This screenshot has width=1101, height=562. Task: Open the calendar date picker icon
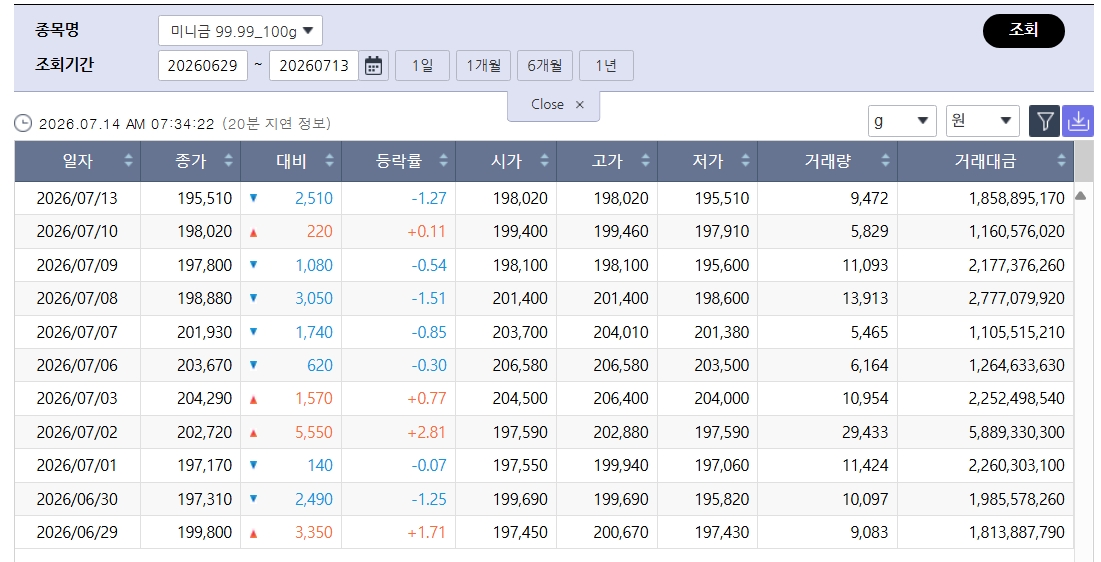tap(374, 66)
